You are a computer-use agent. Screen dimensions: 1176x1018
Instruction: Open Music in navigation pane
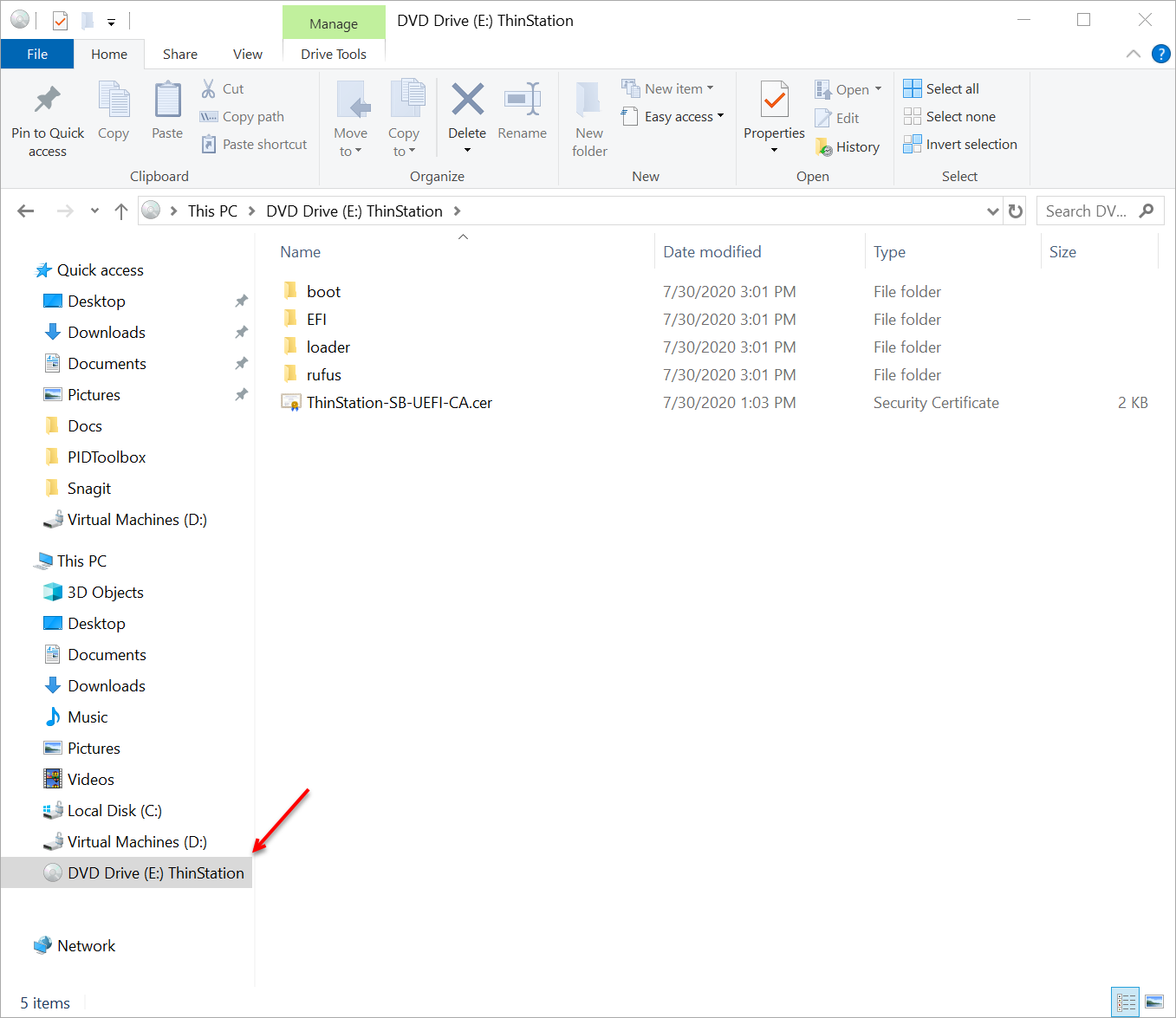88,717
